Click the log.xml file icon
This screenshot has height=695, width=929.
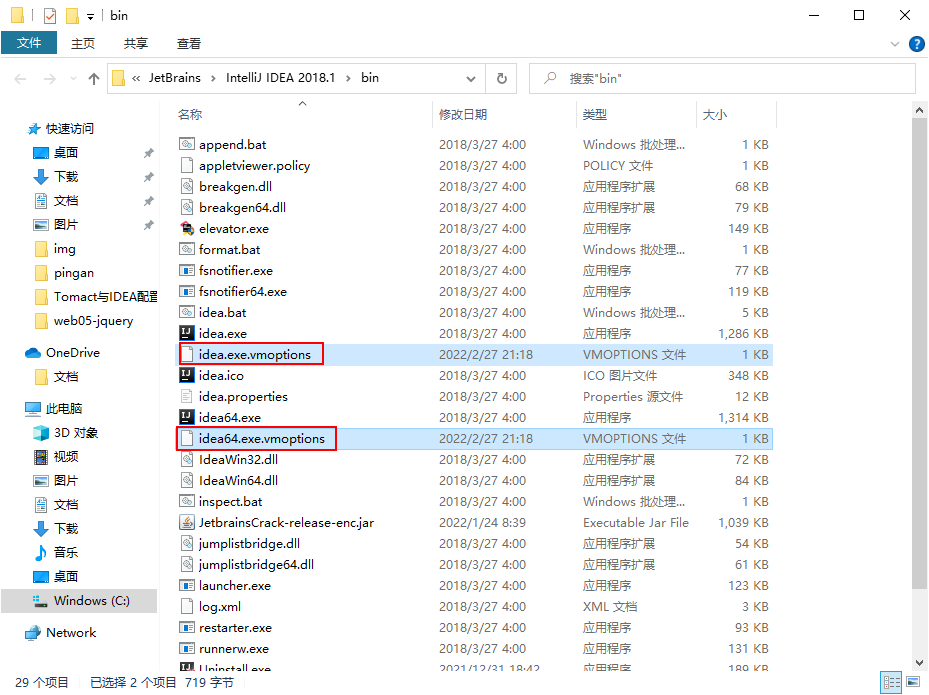187,607
